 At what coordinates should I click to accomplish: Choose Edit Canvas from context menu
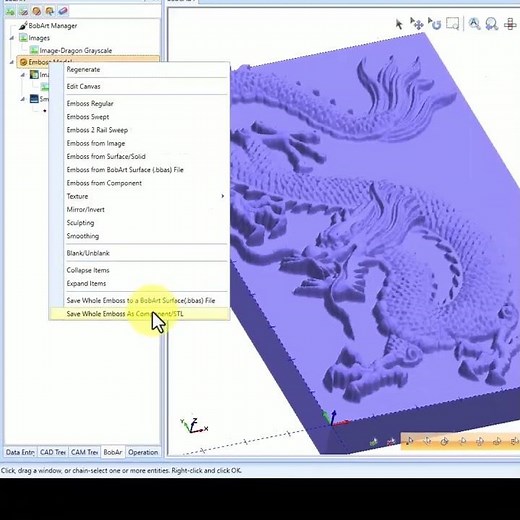pyautogui.click(x=83, y=86)
